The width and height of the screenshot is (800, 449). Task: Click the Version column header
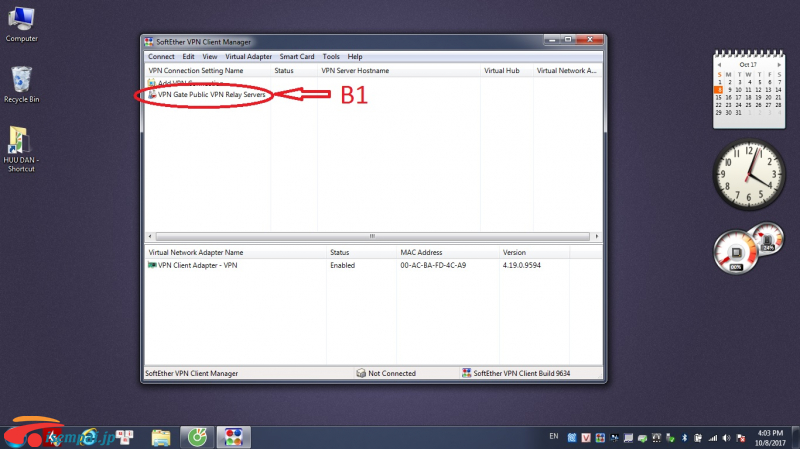534,253
